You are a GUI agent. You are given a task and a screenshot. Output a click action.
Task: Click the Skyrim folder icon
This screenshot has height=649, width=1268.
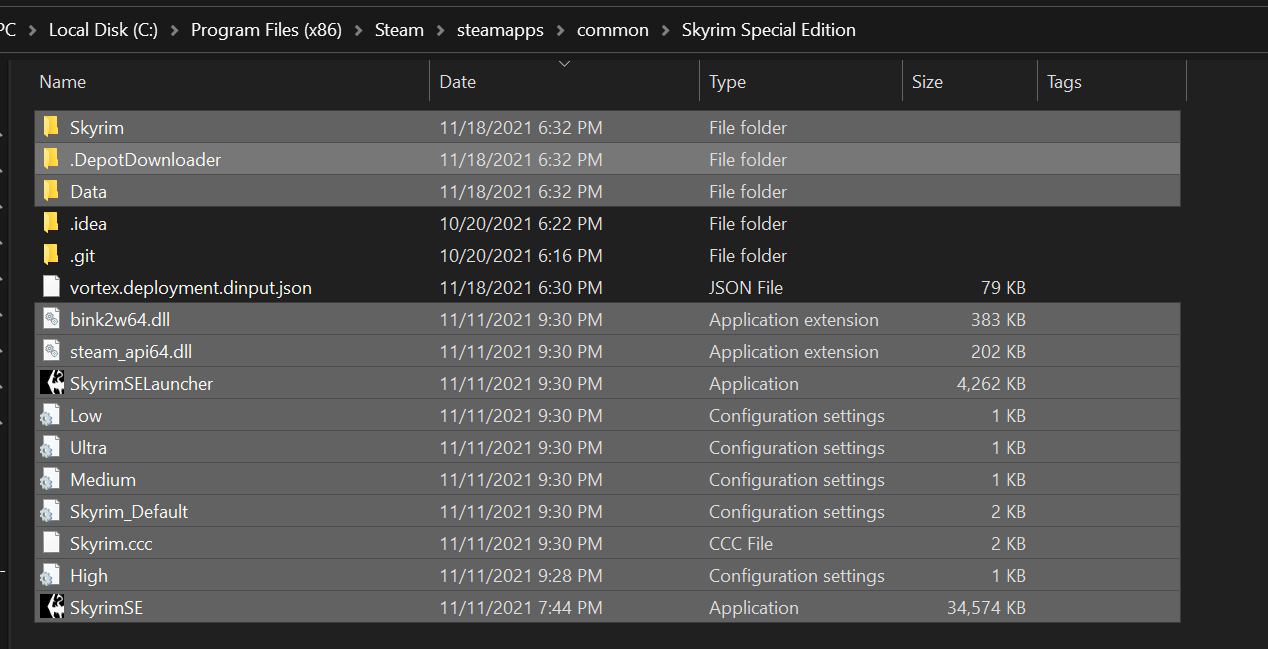pos(51,127)
